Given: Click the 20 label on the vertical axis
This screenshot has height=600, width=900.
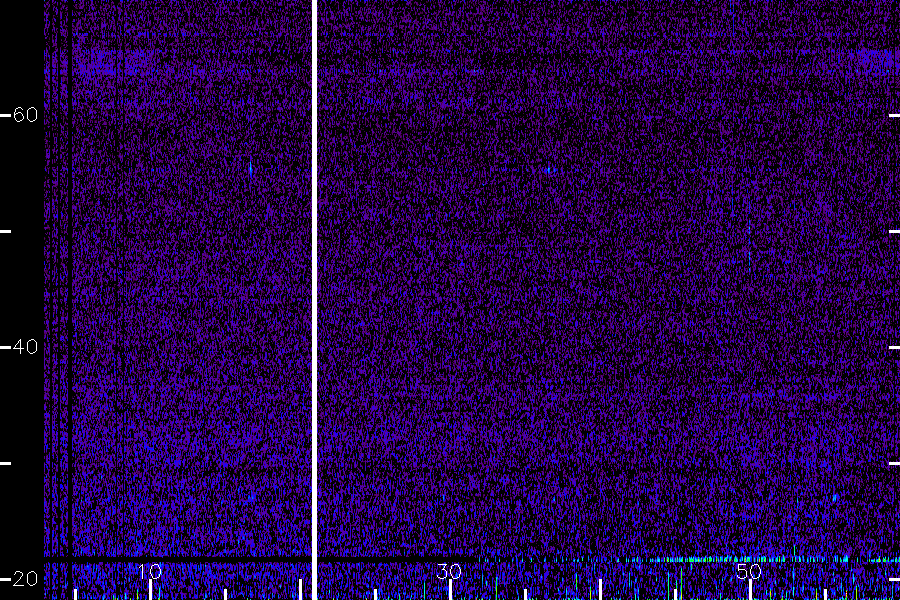Looking at the screenshot, I should pyautogui.click(x=25, y=579).
